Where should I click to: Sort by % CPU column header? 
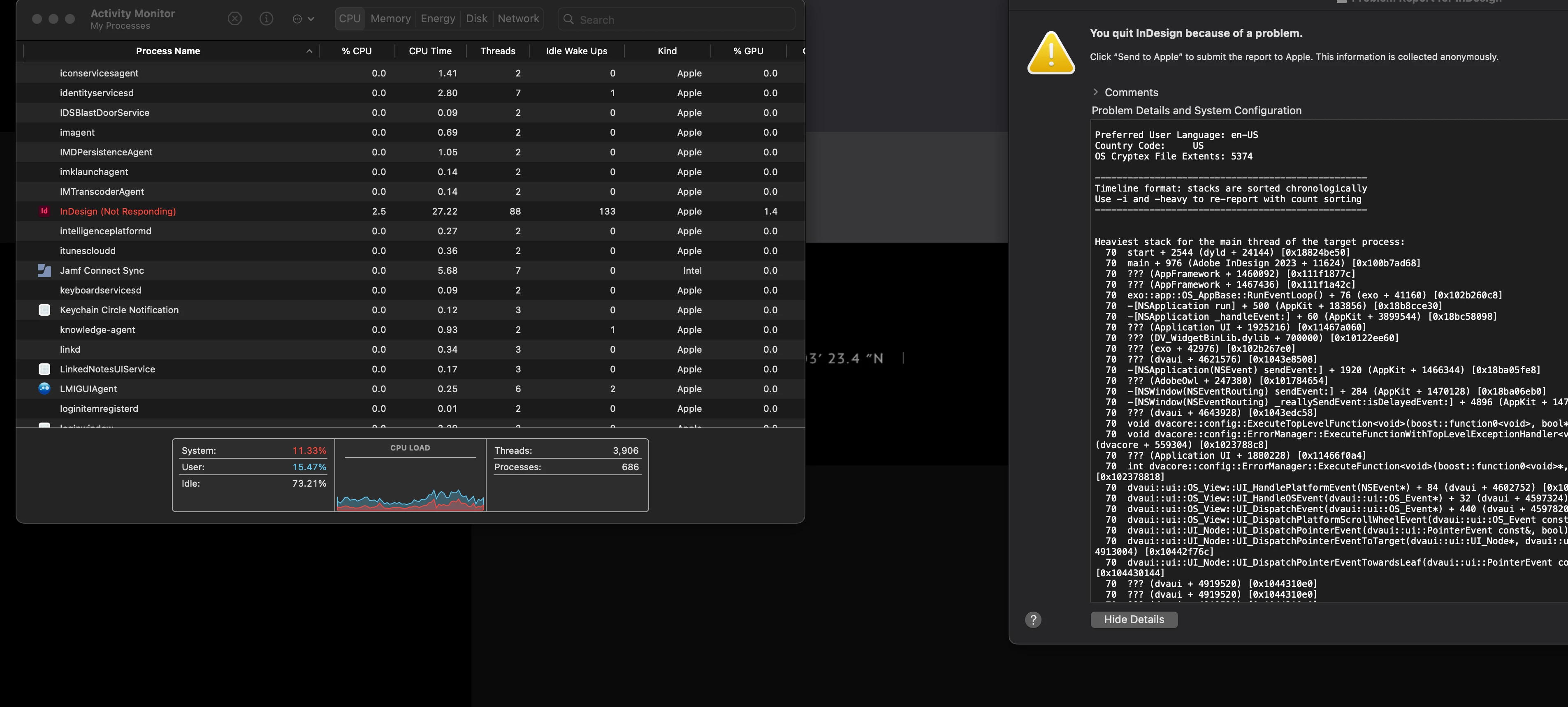tap(356, 51)
